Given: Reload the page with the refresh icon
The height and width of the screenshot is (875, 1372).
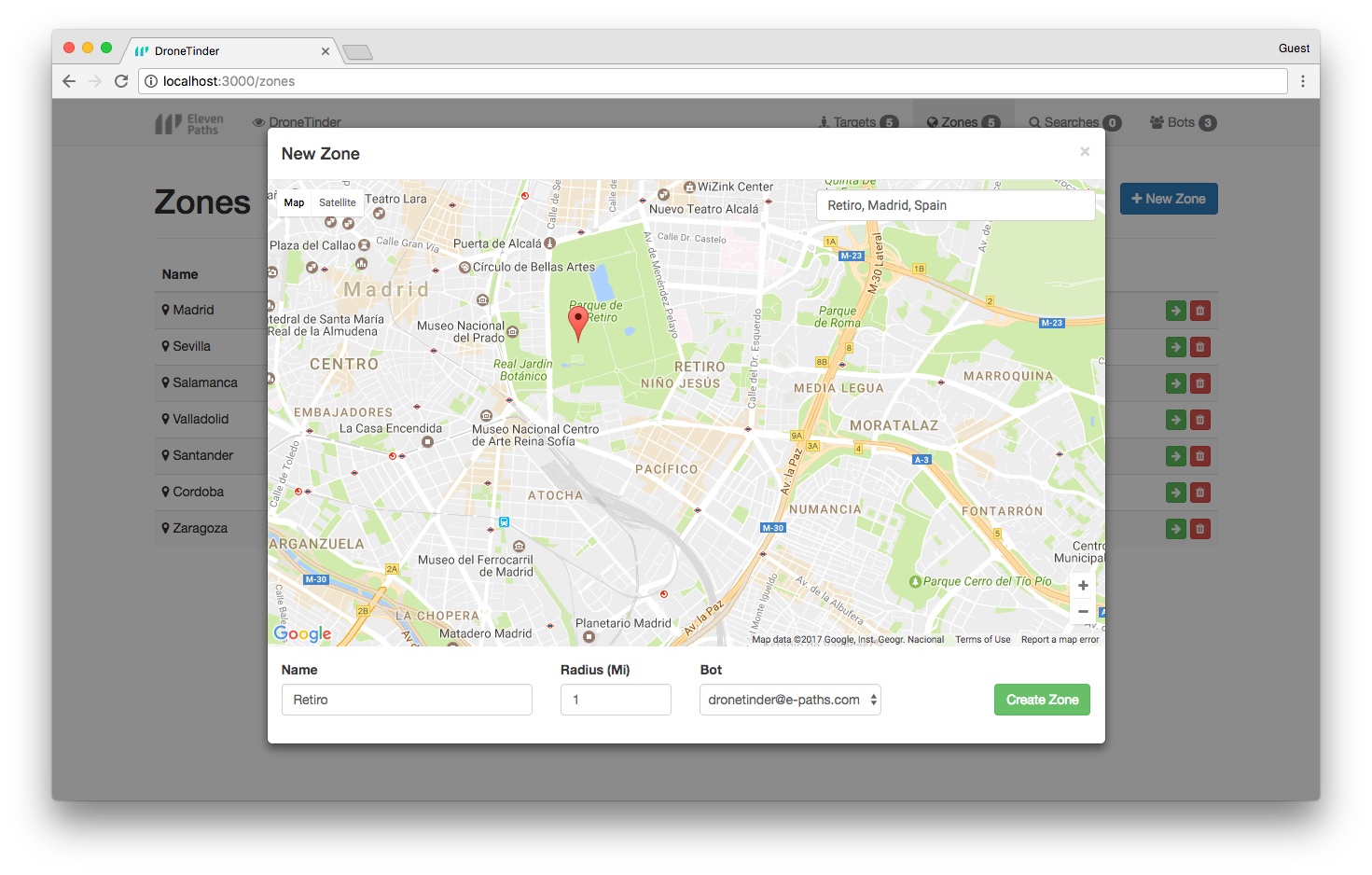Looking at the screenshot, I should point(121,81).
